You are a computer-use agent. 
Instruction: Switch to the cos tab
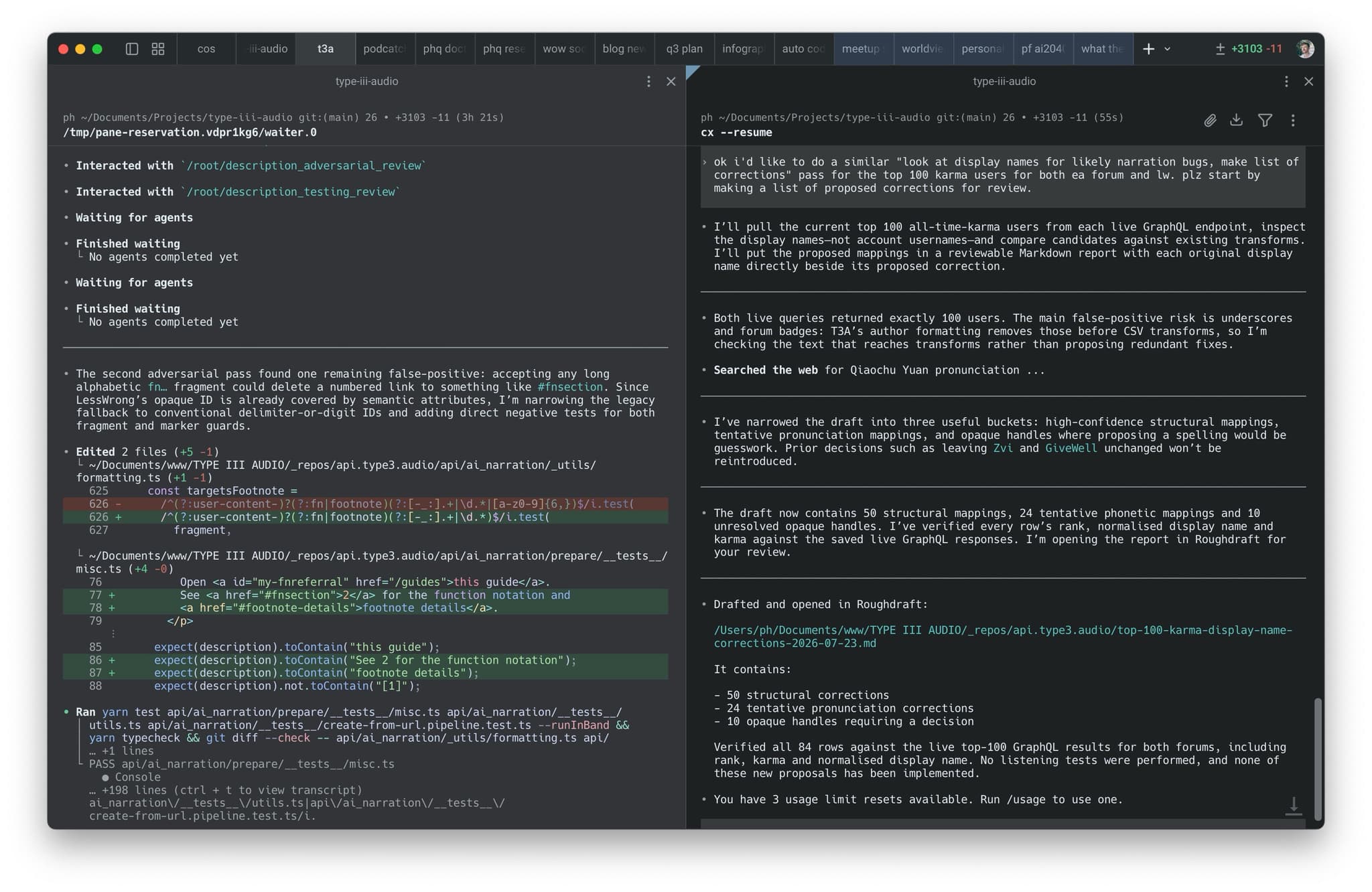(x=206, y=49)
